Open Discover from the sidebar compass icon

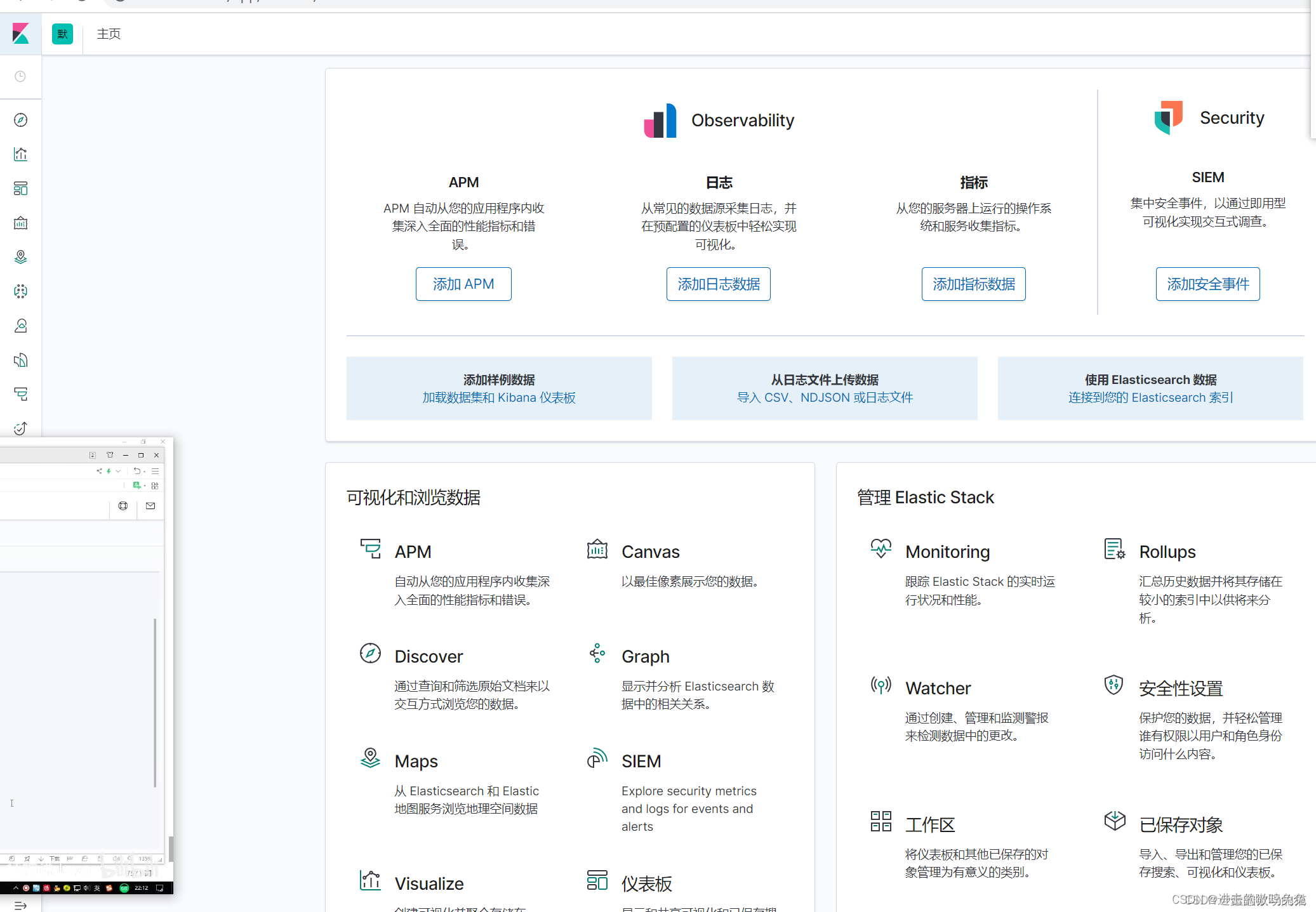coord(20,120)
